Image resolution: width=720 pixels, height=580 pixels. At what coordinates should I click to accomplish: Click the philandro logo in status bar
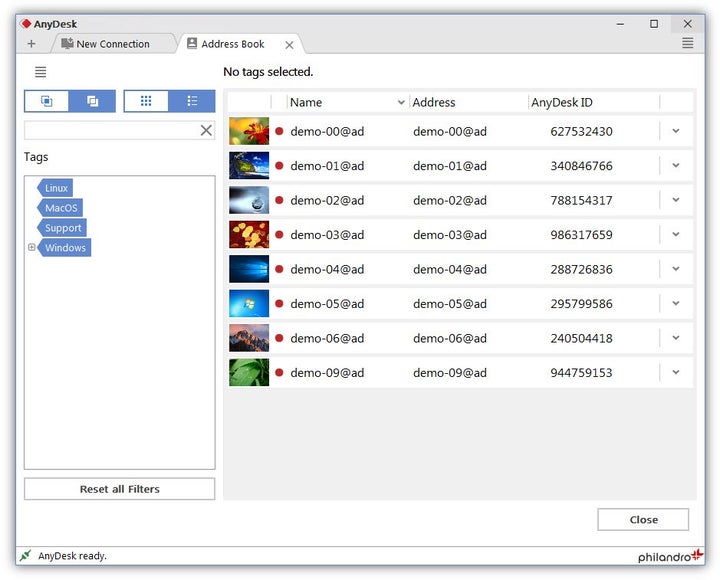[670, 556]
